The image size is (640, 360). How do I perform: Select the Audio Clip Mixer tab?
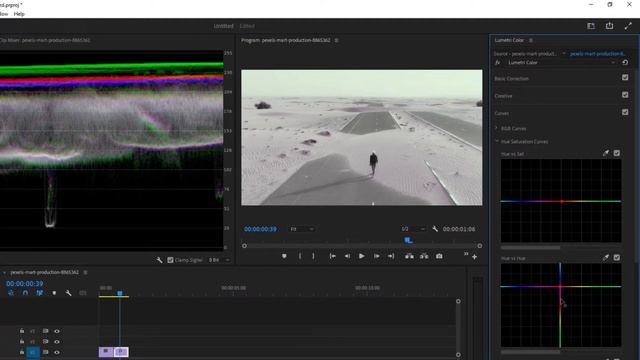coord(45,40)
